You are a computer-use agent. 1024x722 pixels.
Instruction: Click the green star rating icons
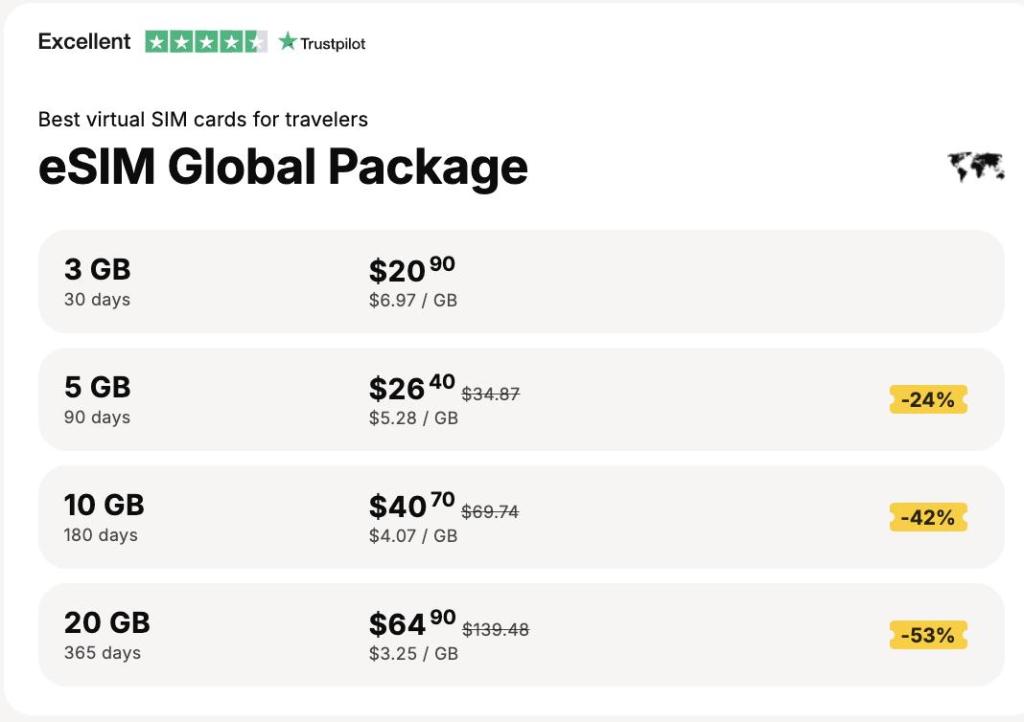206,42
